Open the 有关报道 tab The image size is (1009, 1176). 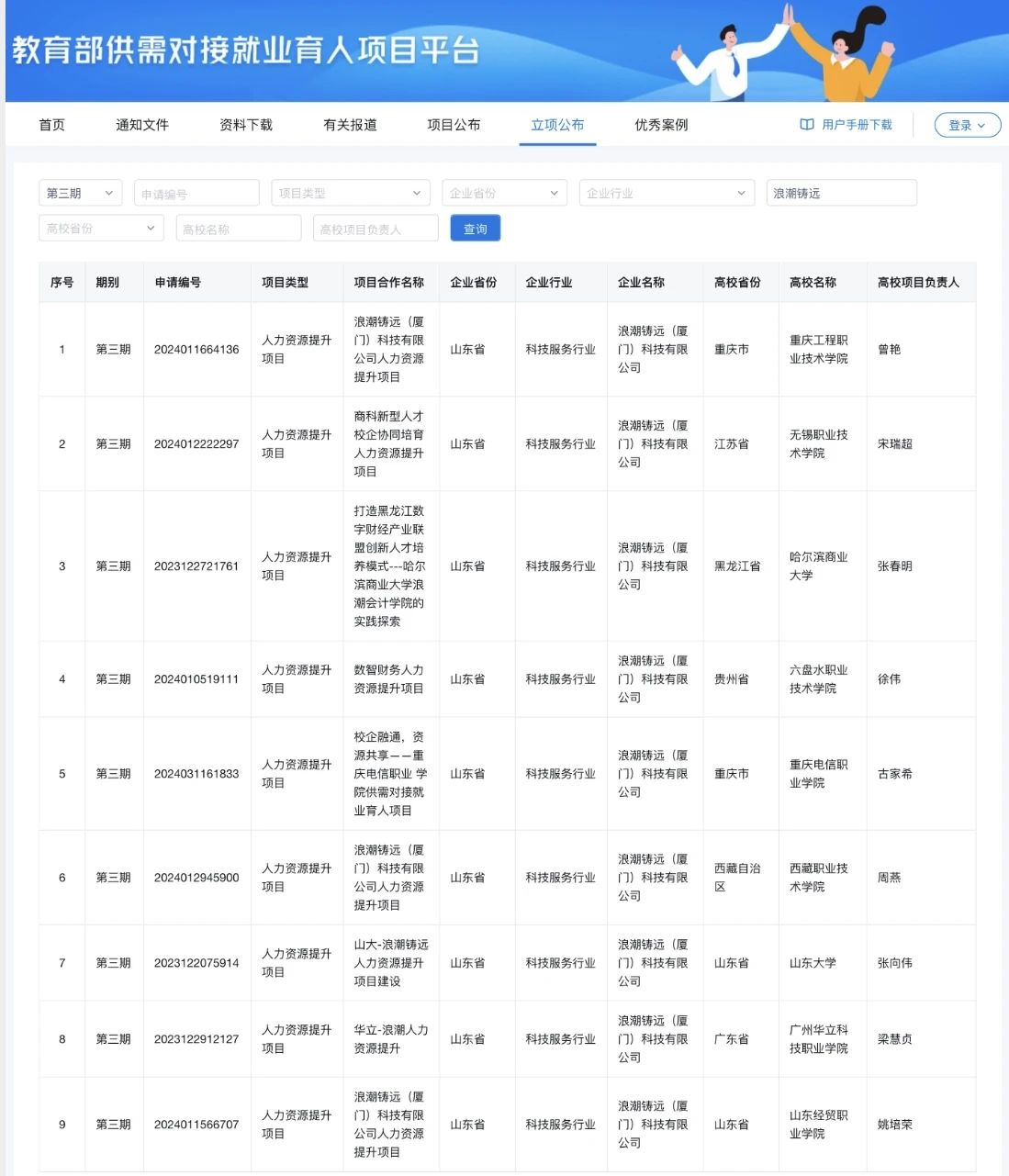click(350, 125)
